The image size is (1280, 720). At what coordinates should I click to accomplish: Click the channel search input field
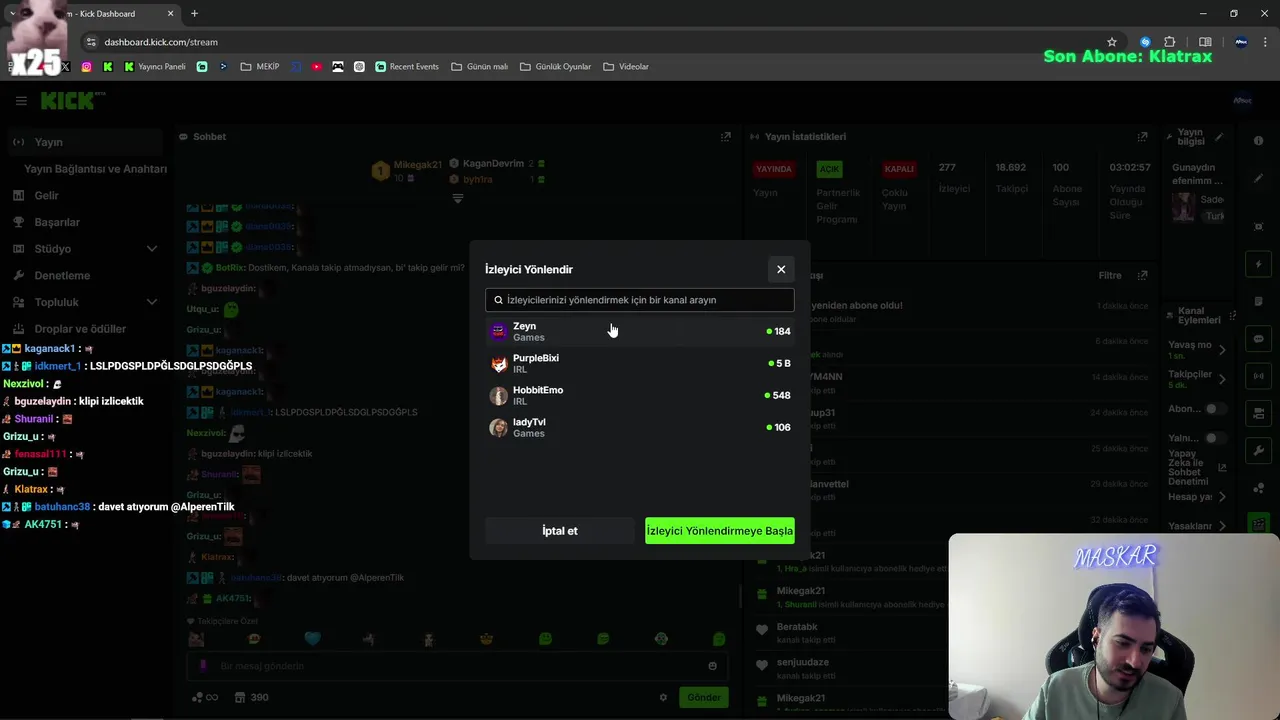(x=640, y=300)
